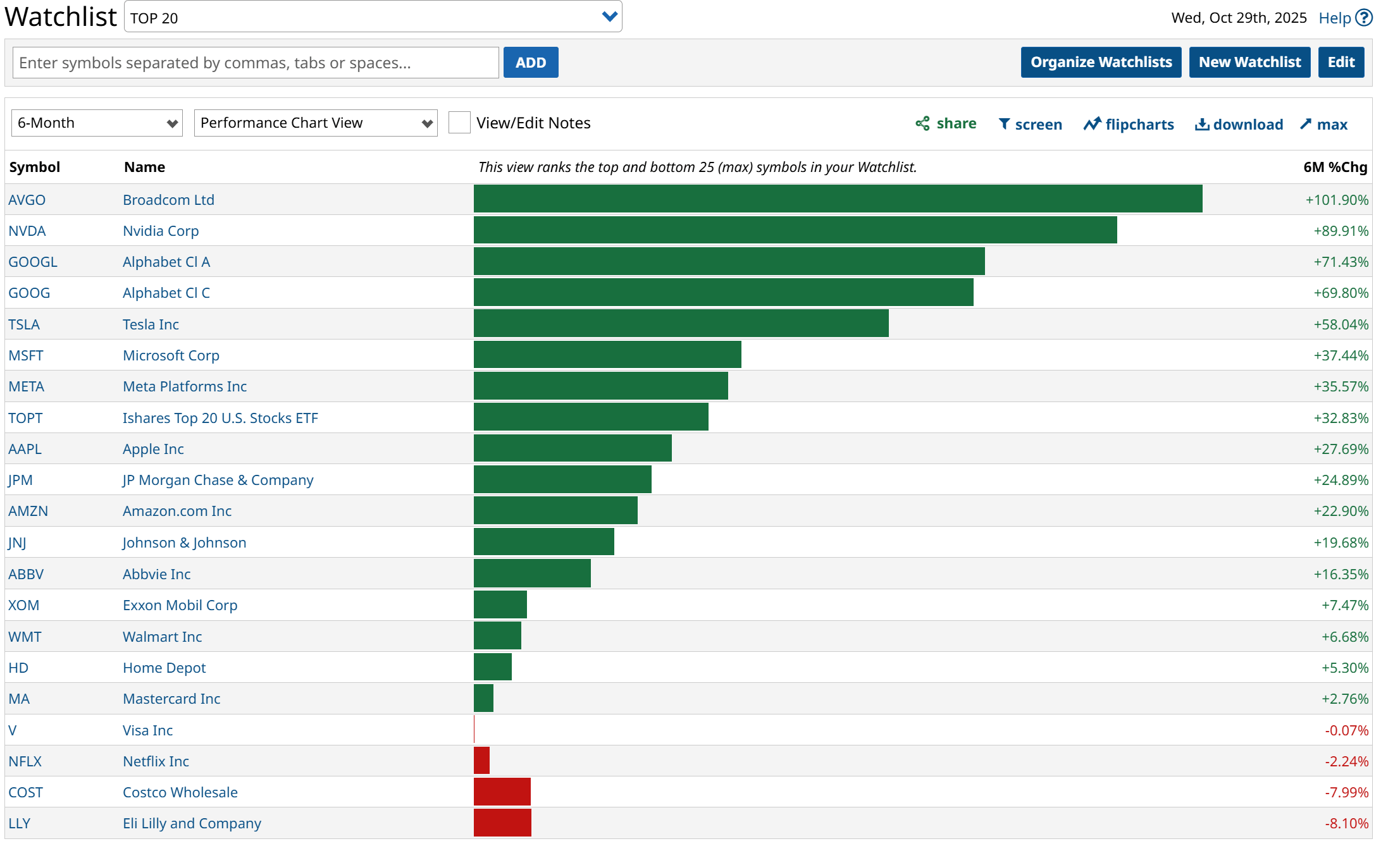Click the New Watchlist button
The width and height of the screenshot is (1400, 846).
pyautogui.click(x=1249, y=62)
